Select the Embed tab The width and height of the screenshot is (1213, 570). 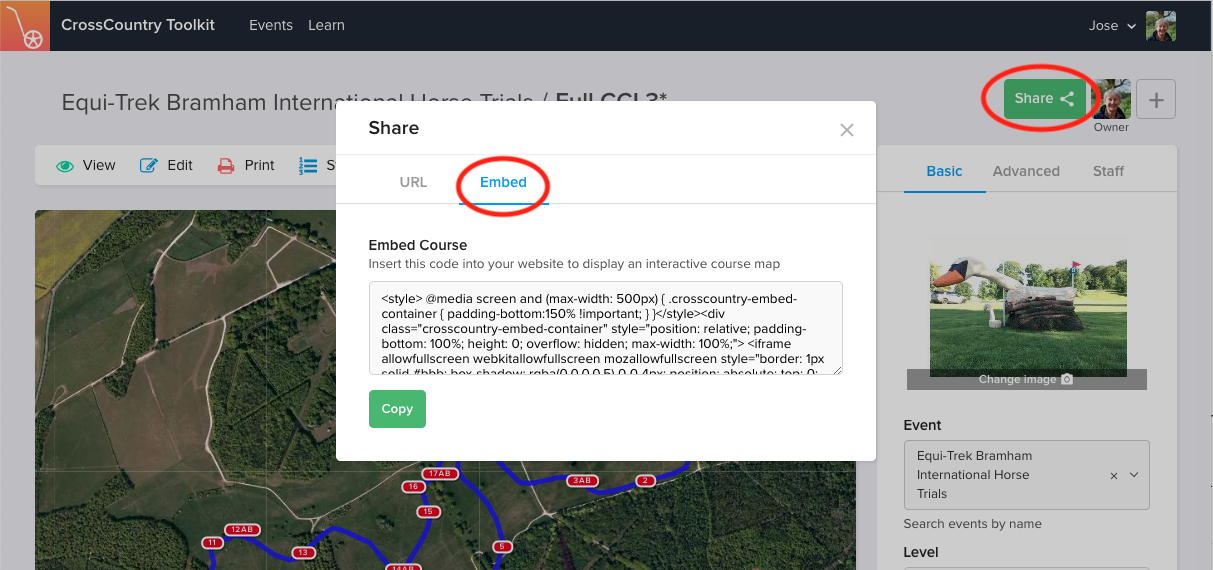tap(503, 182)
